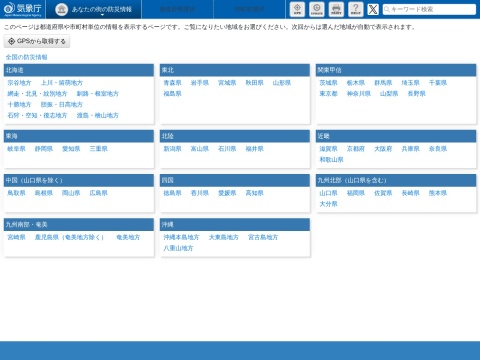Open 京都府
Screen dimensions: 480x360
coord(356,149)
